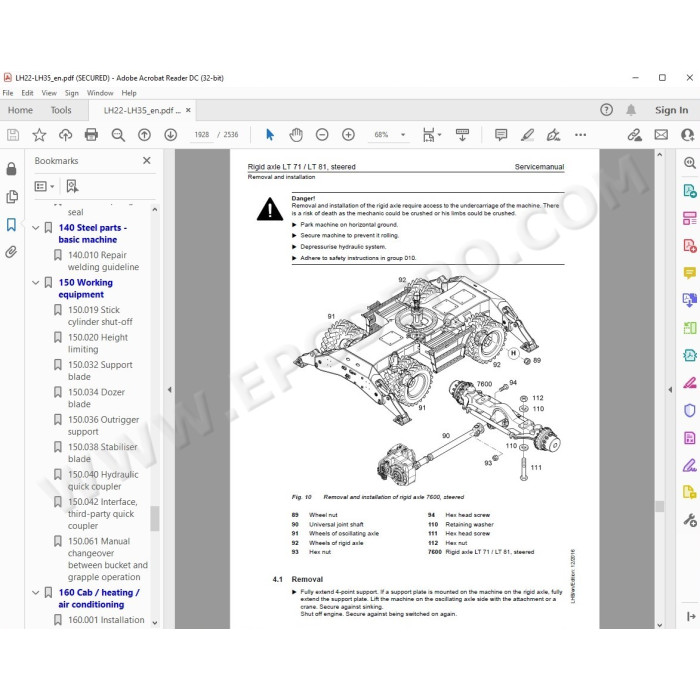
Task: Open the File menu
Action: tap(8, 93)
